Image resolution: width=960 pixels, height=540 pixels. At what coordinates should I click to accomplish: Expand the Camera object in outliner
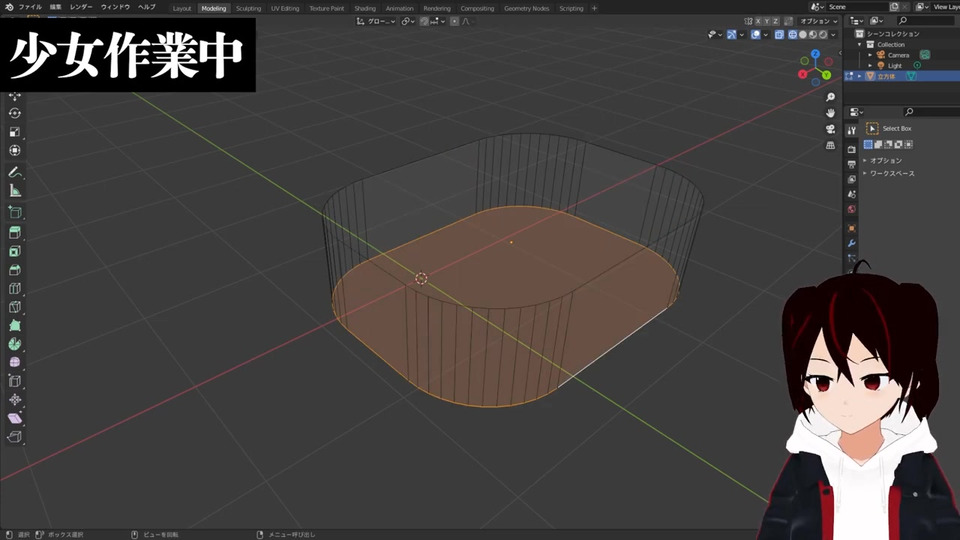pos(870,55)
